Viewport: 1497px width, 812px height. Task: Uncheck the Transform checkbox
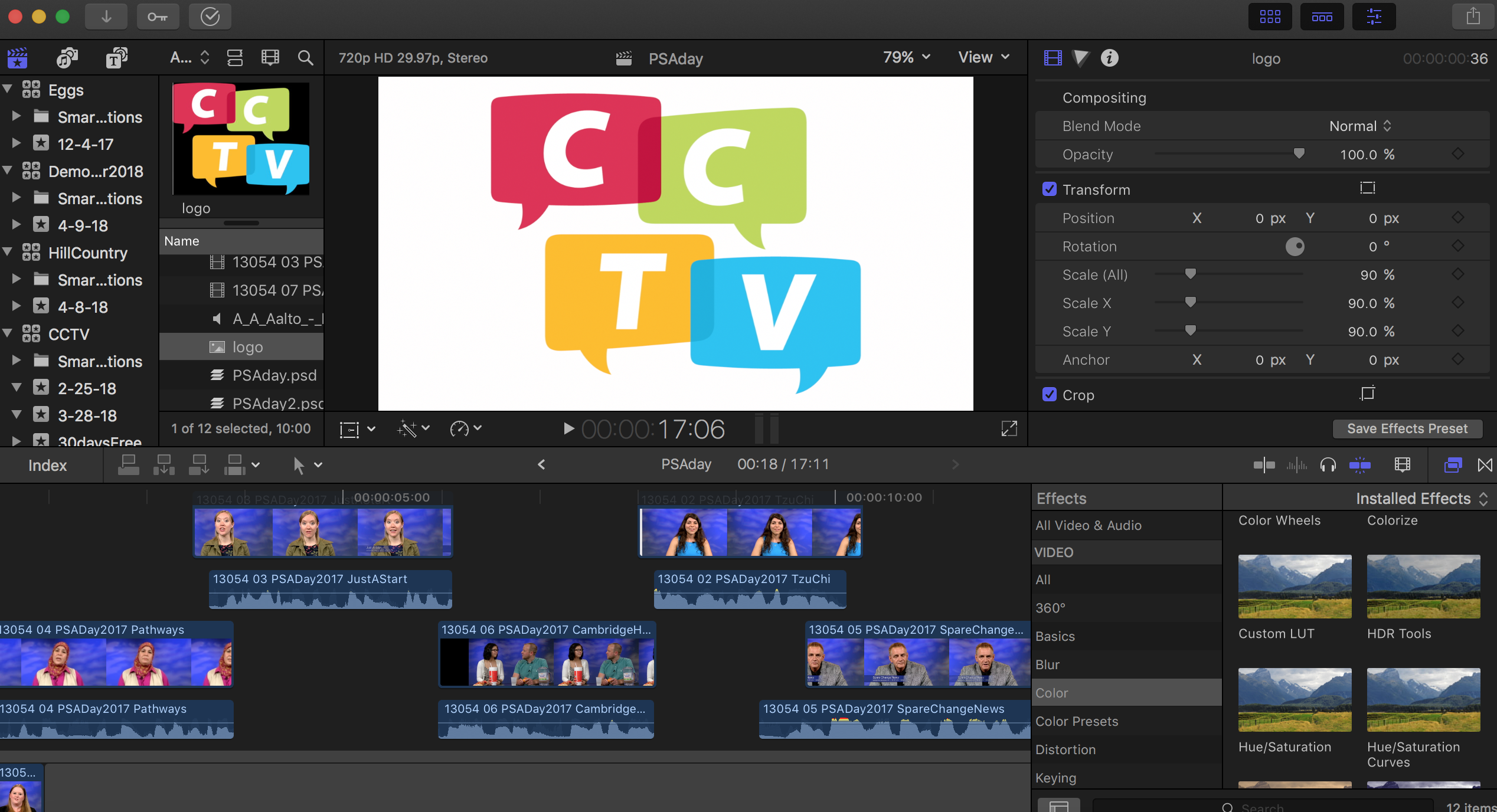click(1050, 189)
